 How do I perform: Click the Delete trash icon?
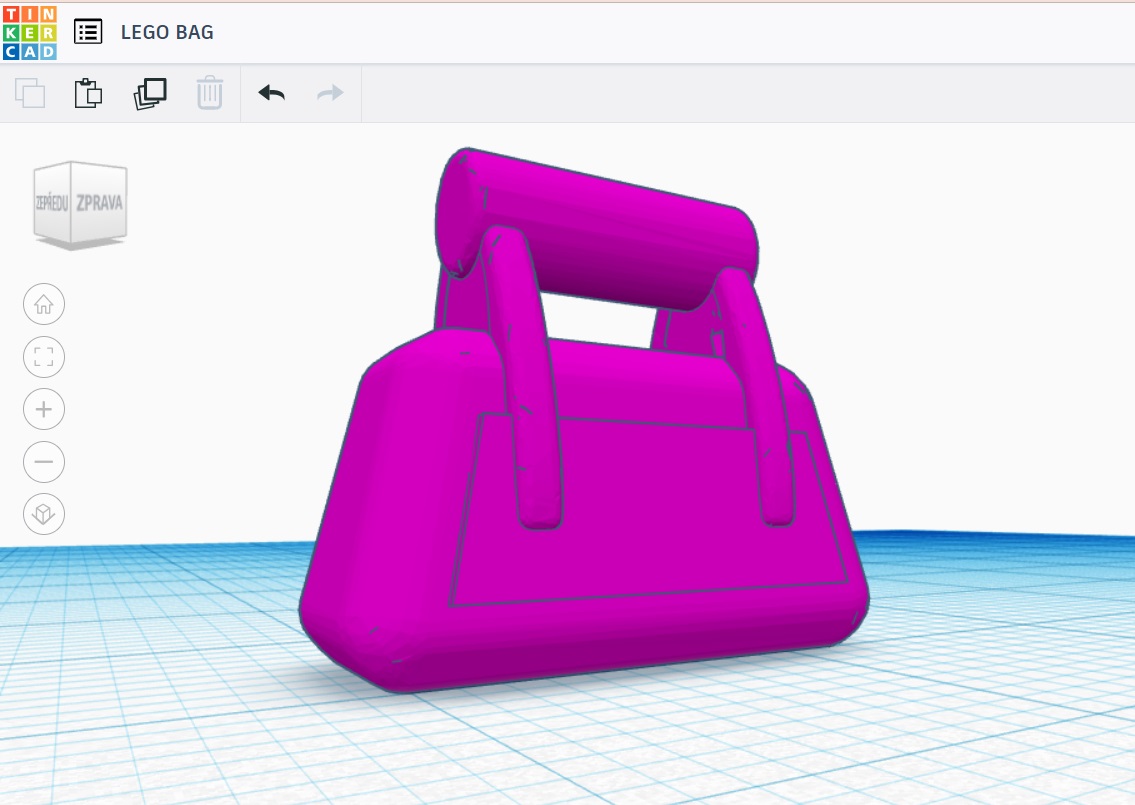[x=210, y=93]
